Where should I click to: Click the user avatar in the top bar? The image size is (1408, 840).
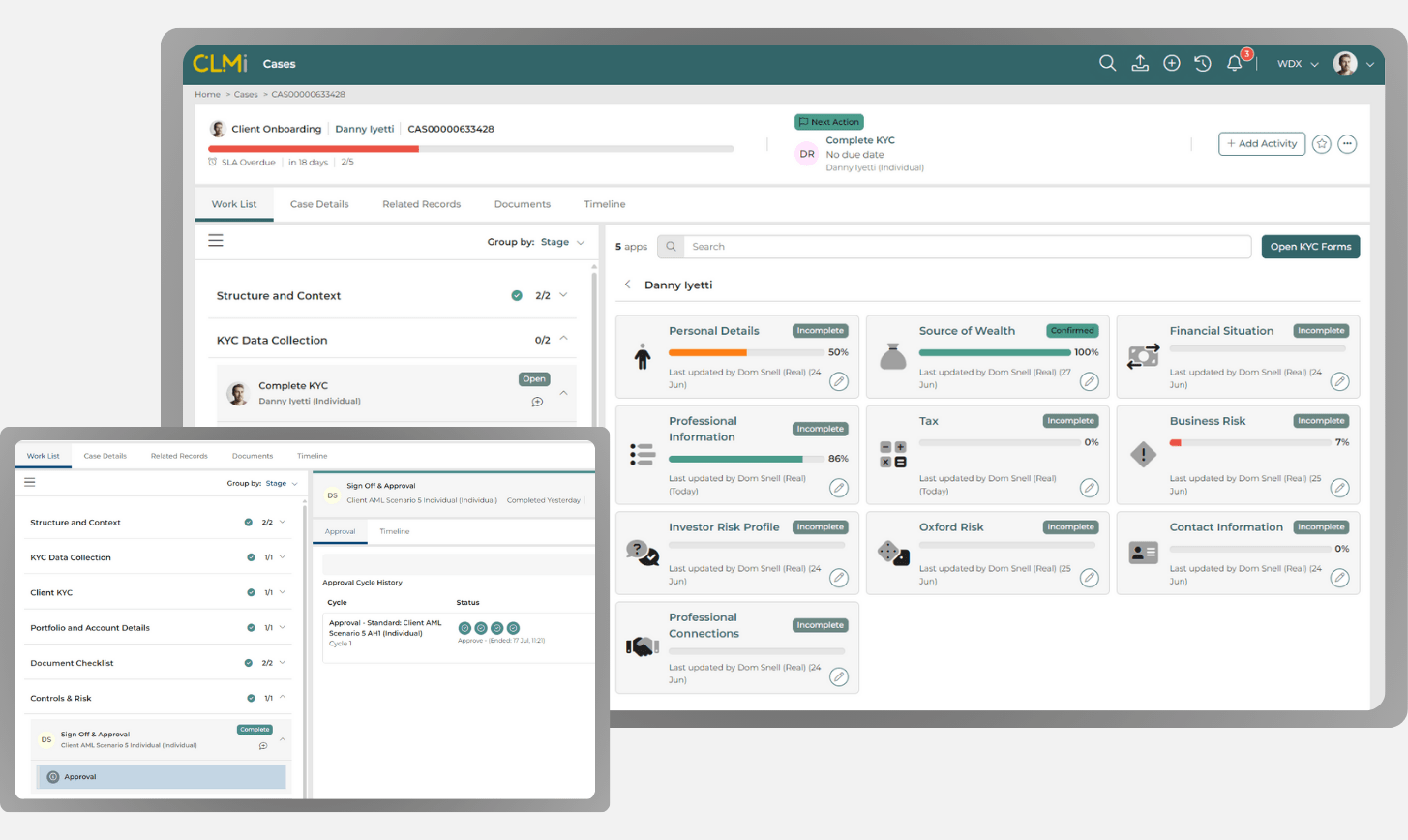coord(1344,62)
